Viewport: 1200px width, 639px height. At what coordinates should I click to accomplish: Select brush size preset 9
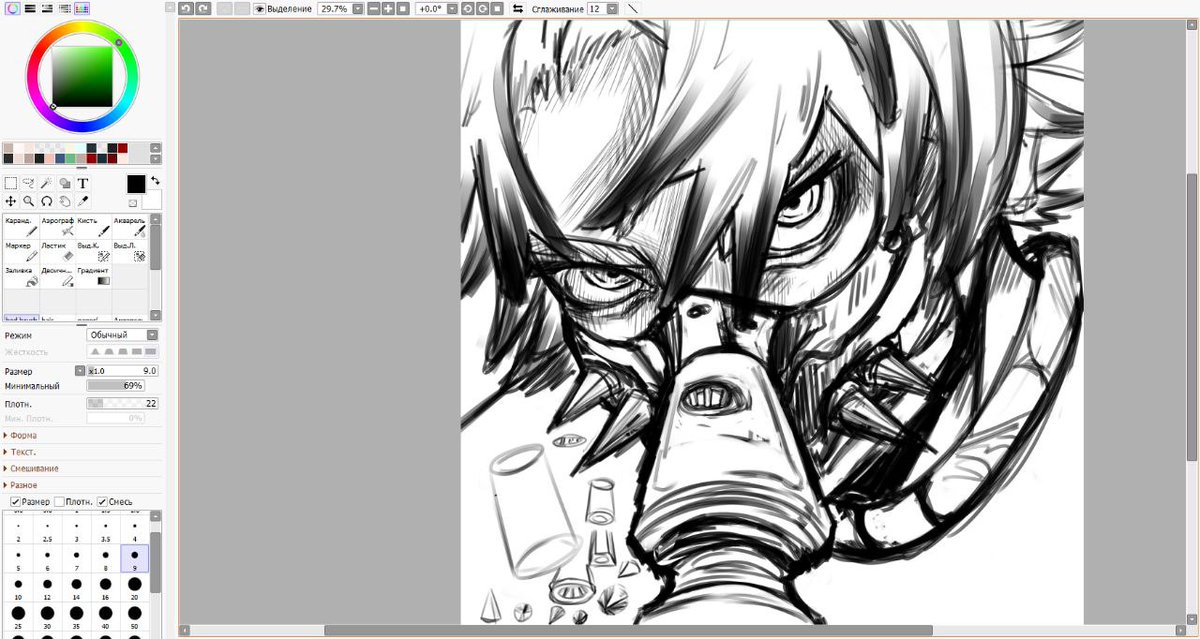135,557
